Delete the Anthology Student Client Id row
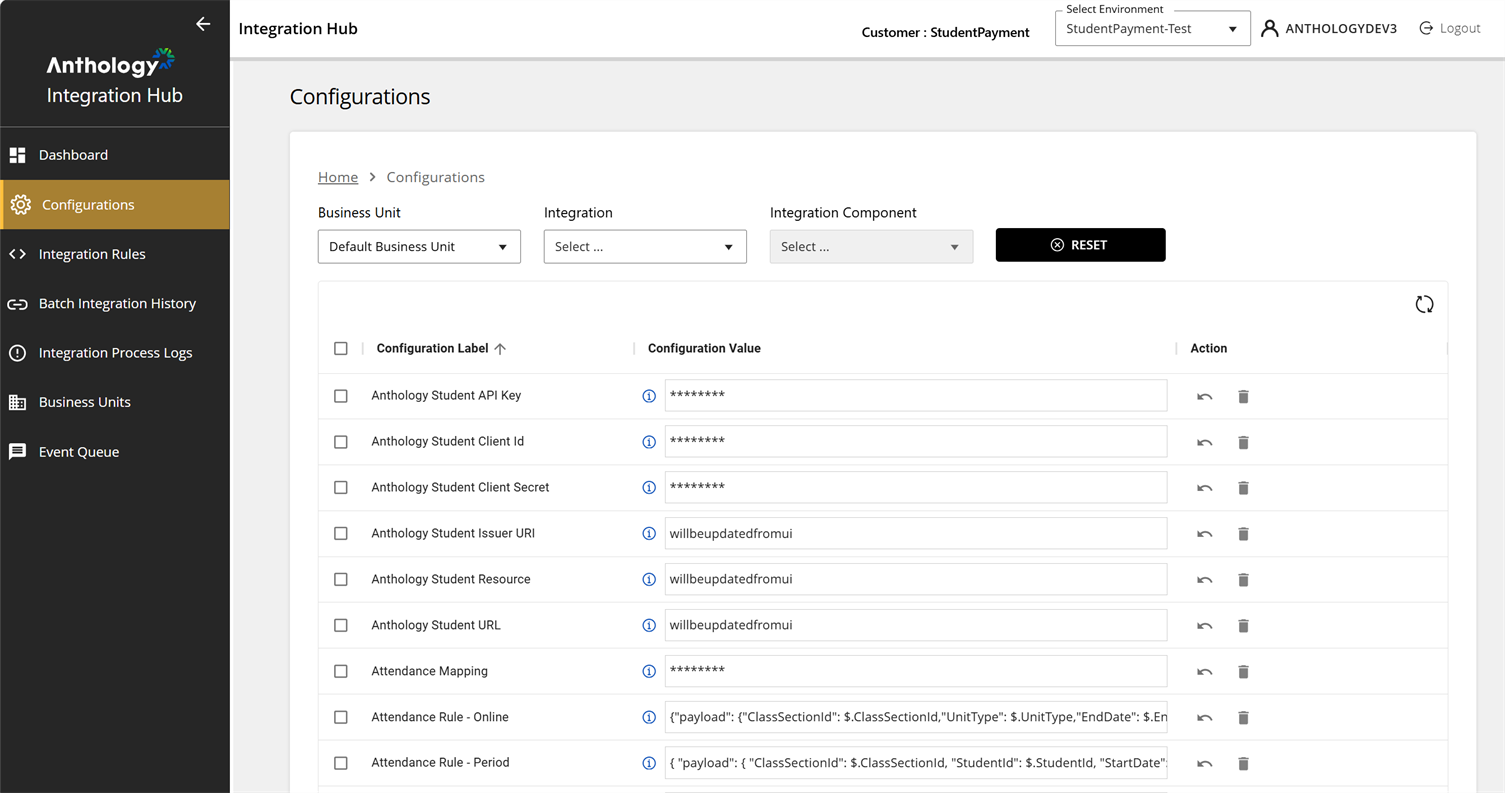 click(1243, 443)
